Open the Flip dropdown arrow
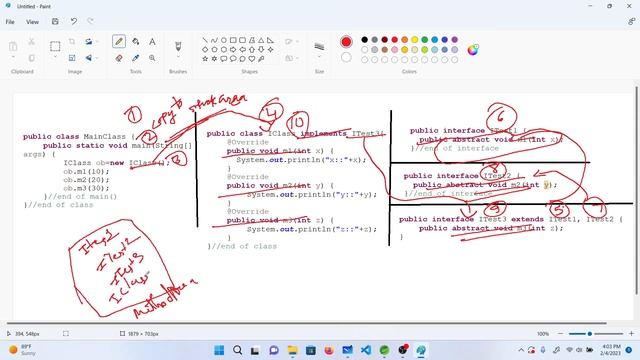This screenshot has width=640, height=360. point(97,58)
